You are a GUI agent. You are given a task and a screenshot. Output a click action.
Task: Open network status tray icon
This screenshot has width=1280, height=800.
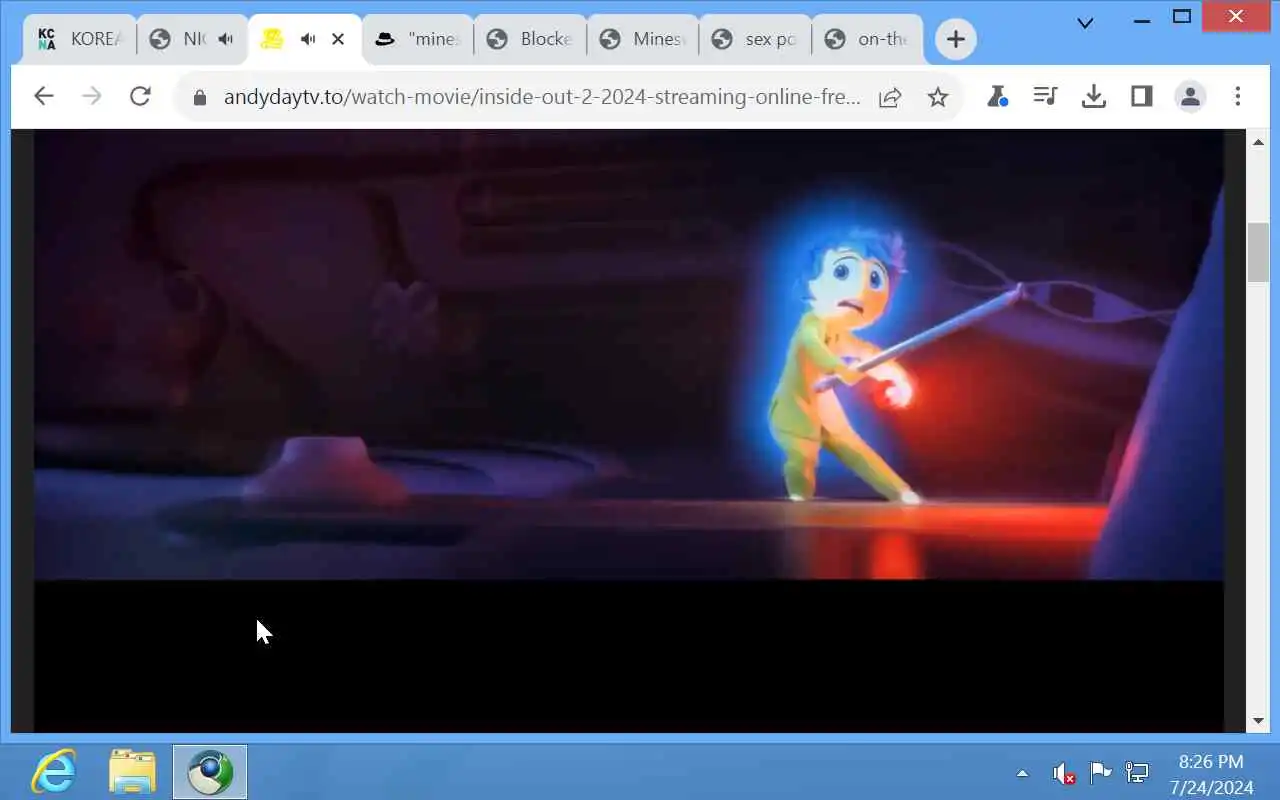pyautogui.click(x=1137, y=773)
